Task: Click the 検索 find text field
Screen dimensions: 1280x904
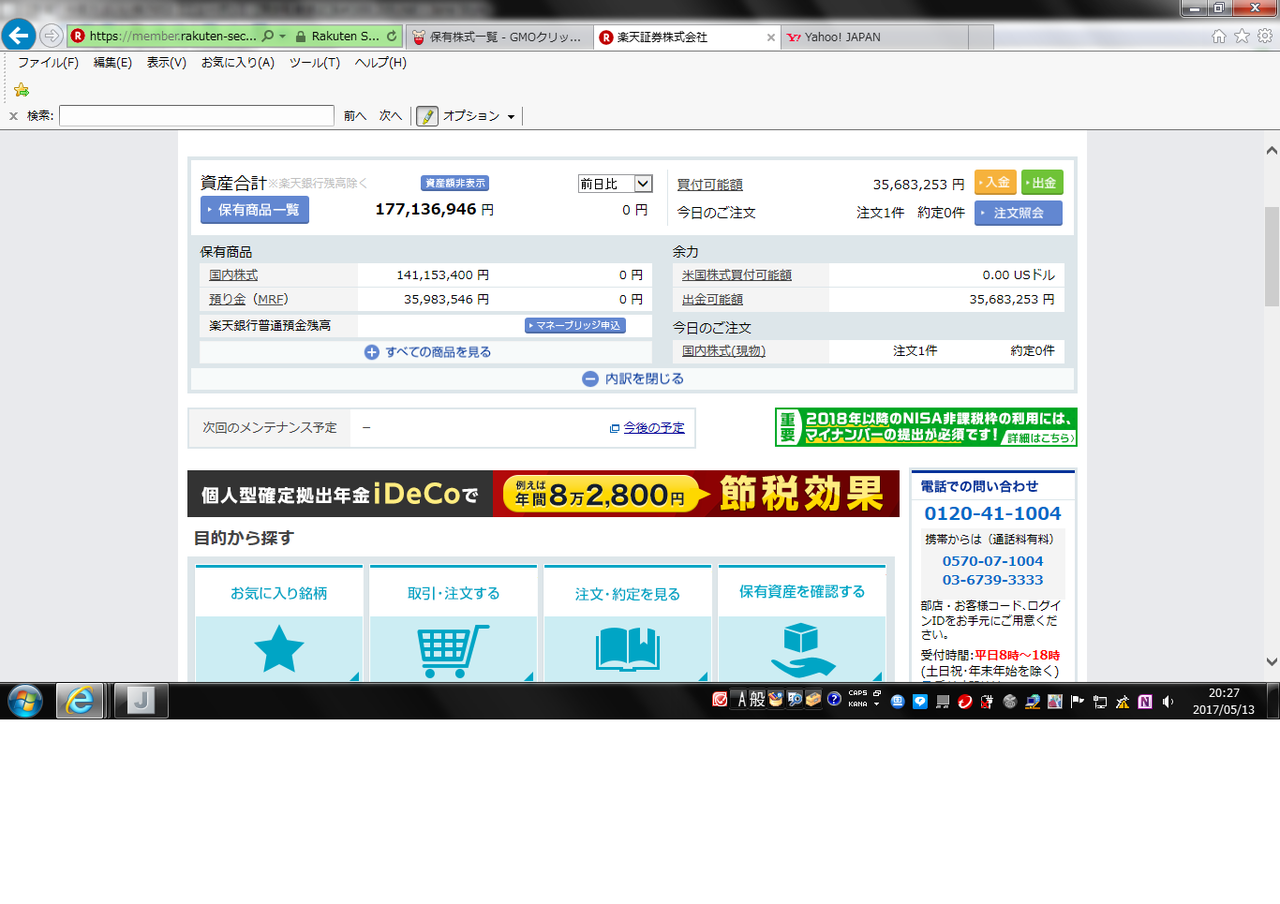Action: tap(196, 116)
